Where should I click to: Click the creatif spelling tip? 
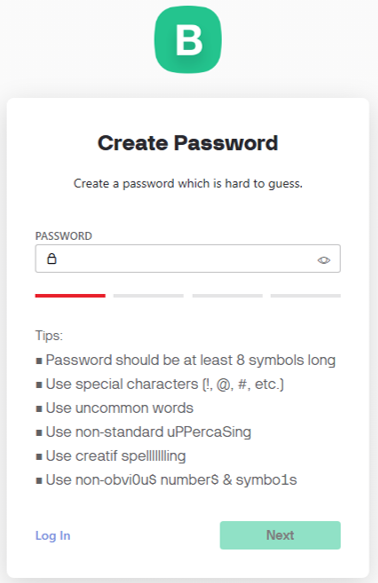111,456
